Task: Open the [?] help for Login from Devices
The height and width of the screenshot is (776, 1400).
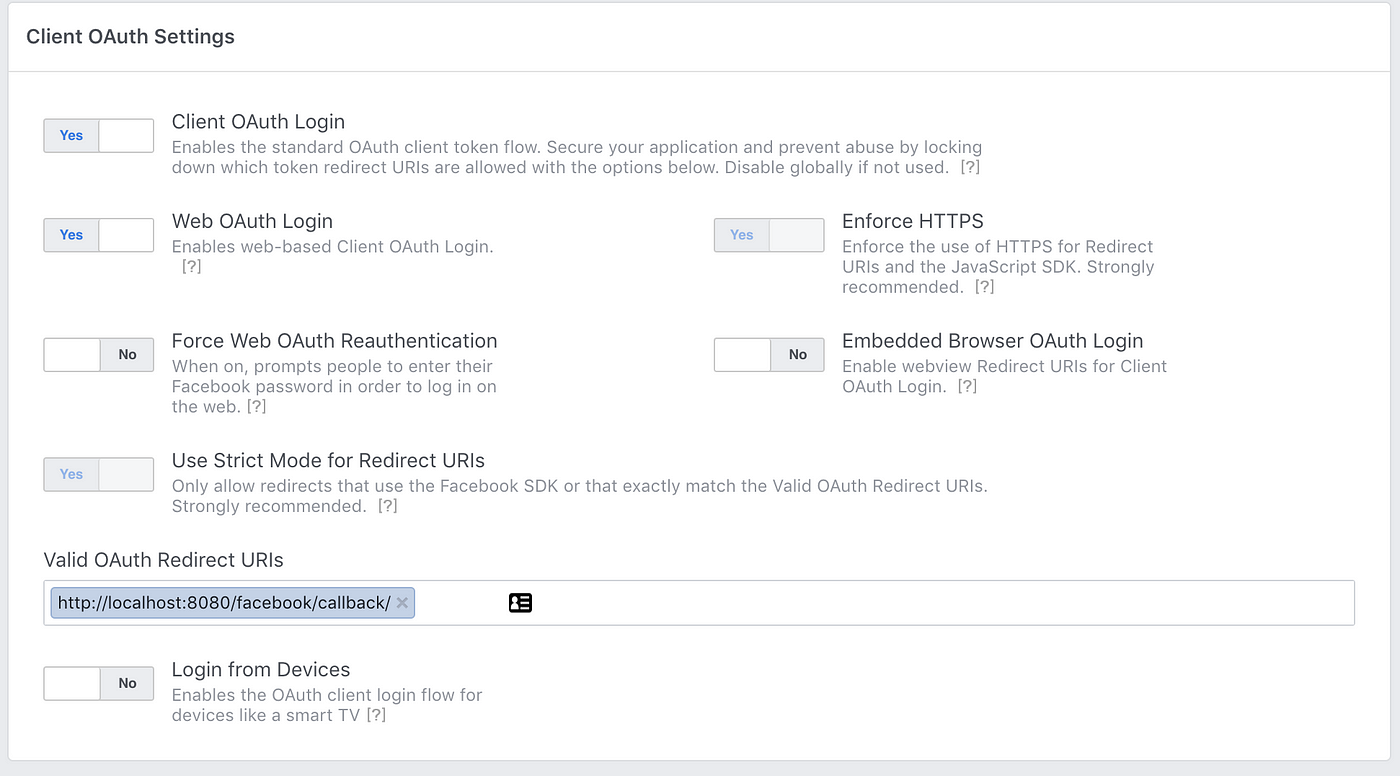Action: tap(376, 715)
